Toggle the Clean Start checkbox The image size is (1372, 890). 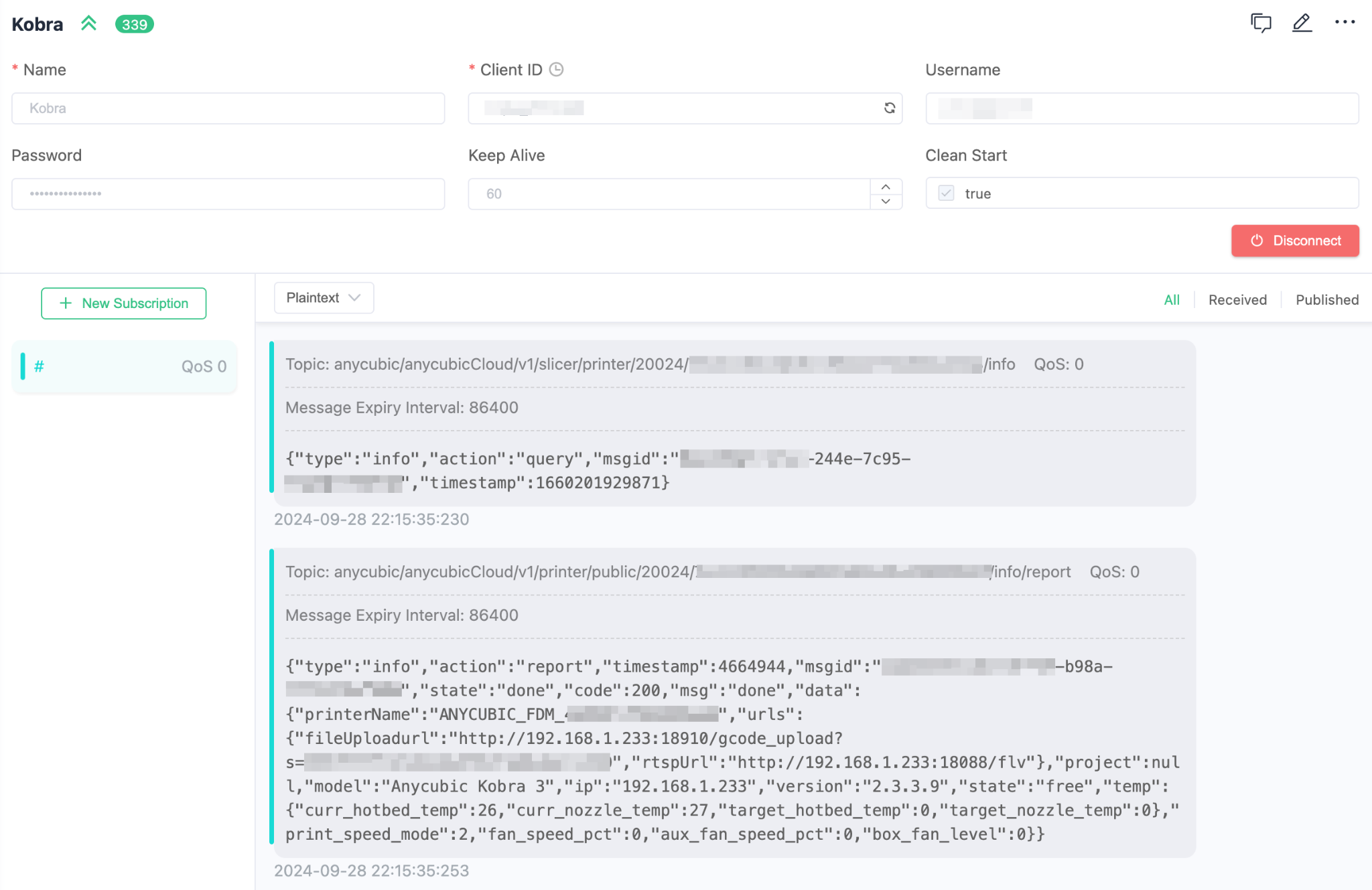click(x=946, y=194)
